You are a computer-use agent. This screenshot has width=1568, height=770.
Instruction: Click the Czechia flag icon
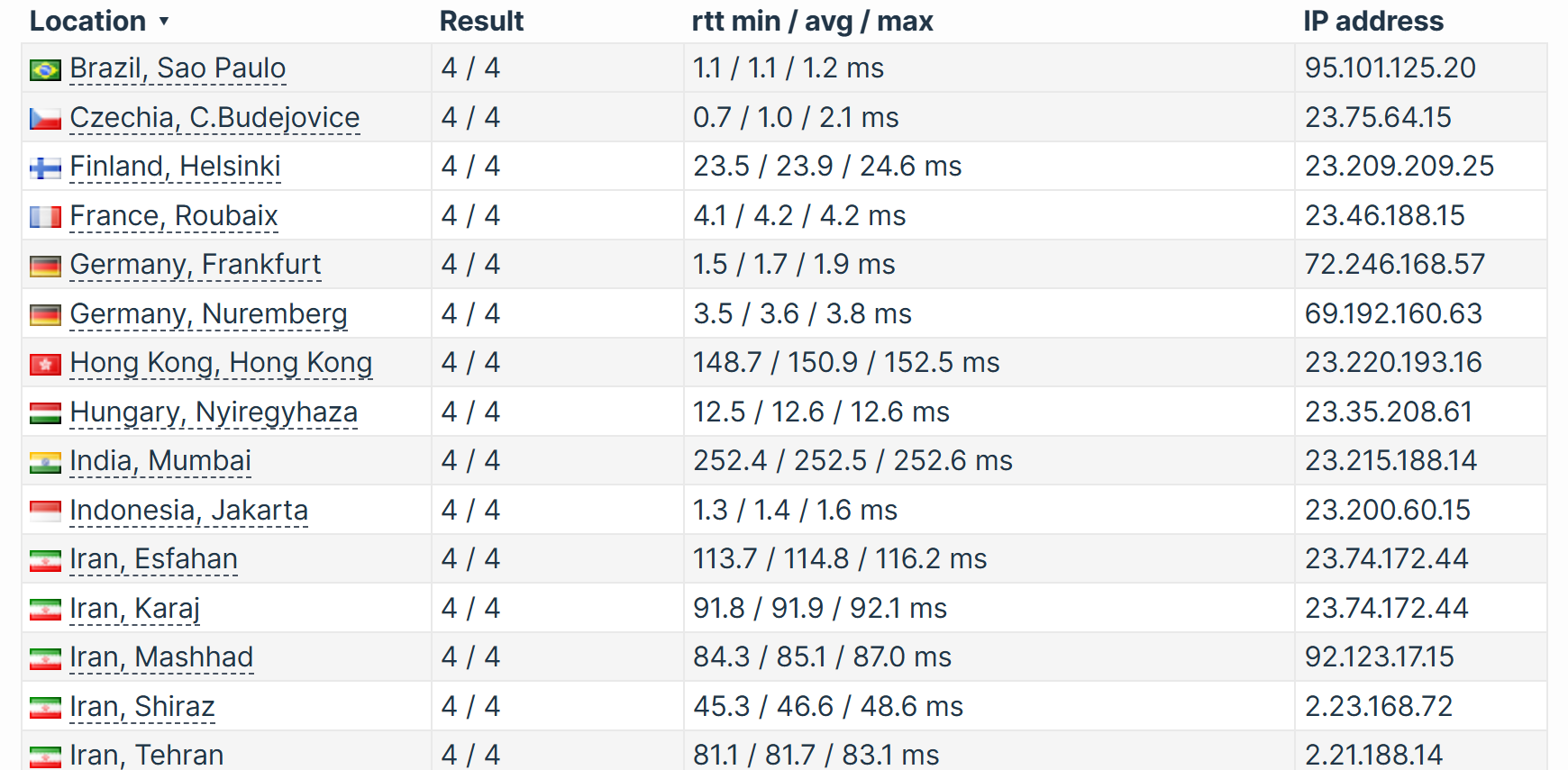click(45, 119)
